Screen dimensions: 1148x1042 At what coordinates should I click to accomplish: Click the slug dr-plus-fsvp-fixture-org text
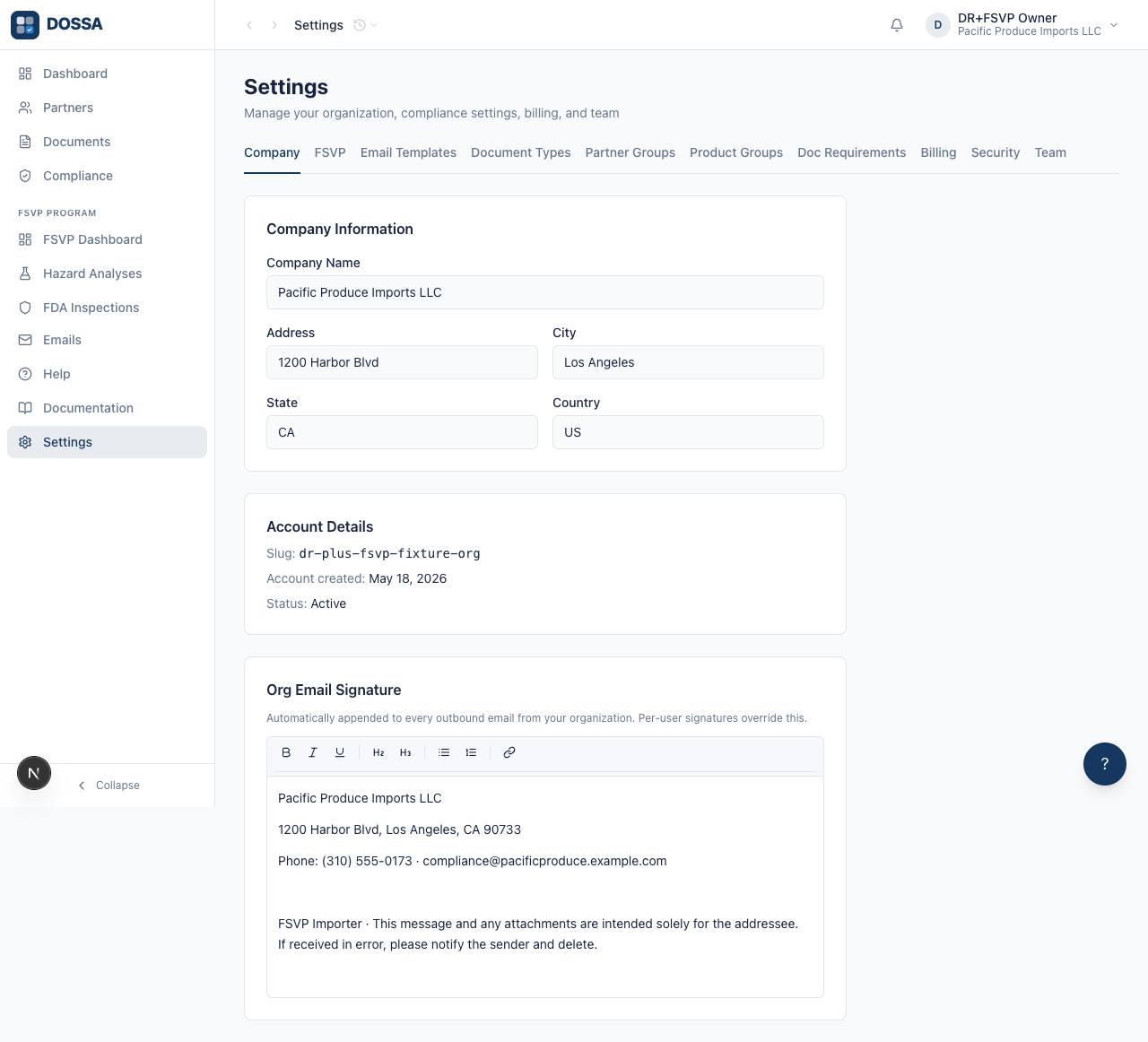coord(389,553)
